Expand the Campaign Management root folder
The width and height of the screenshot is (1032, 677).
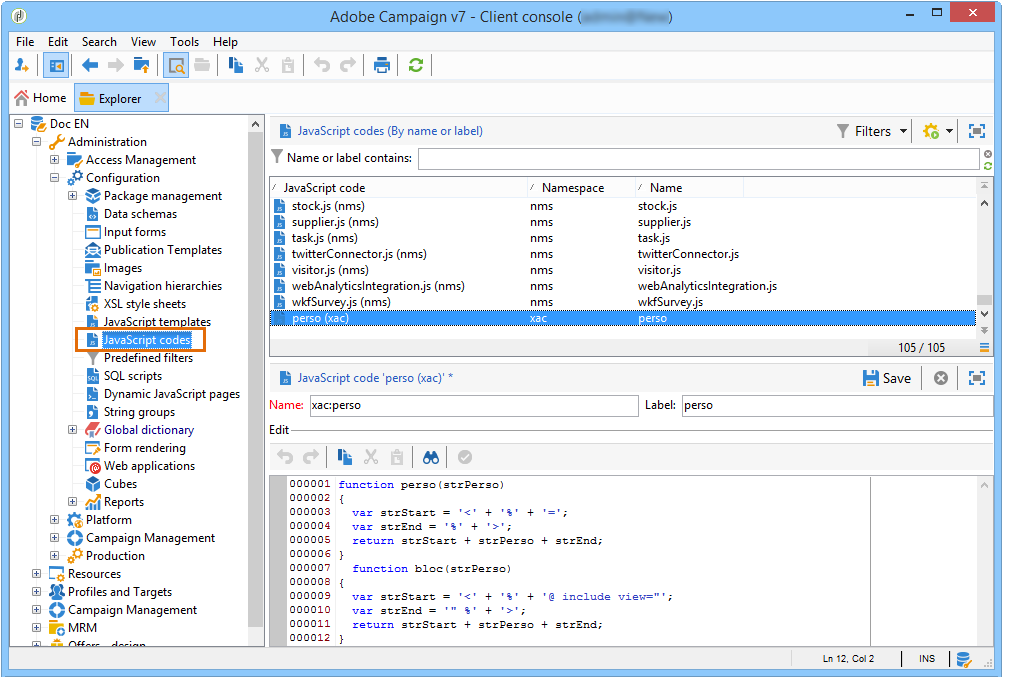(x=38, y=610)
